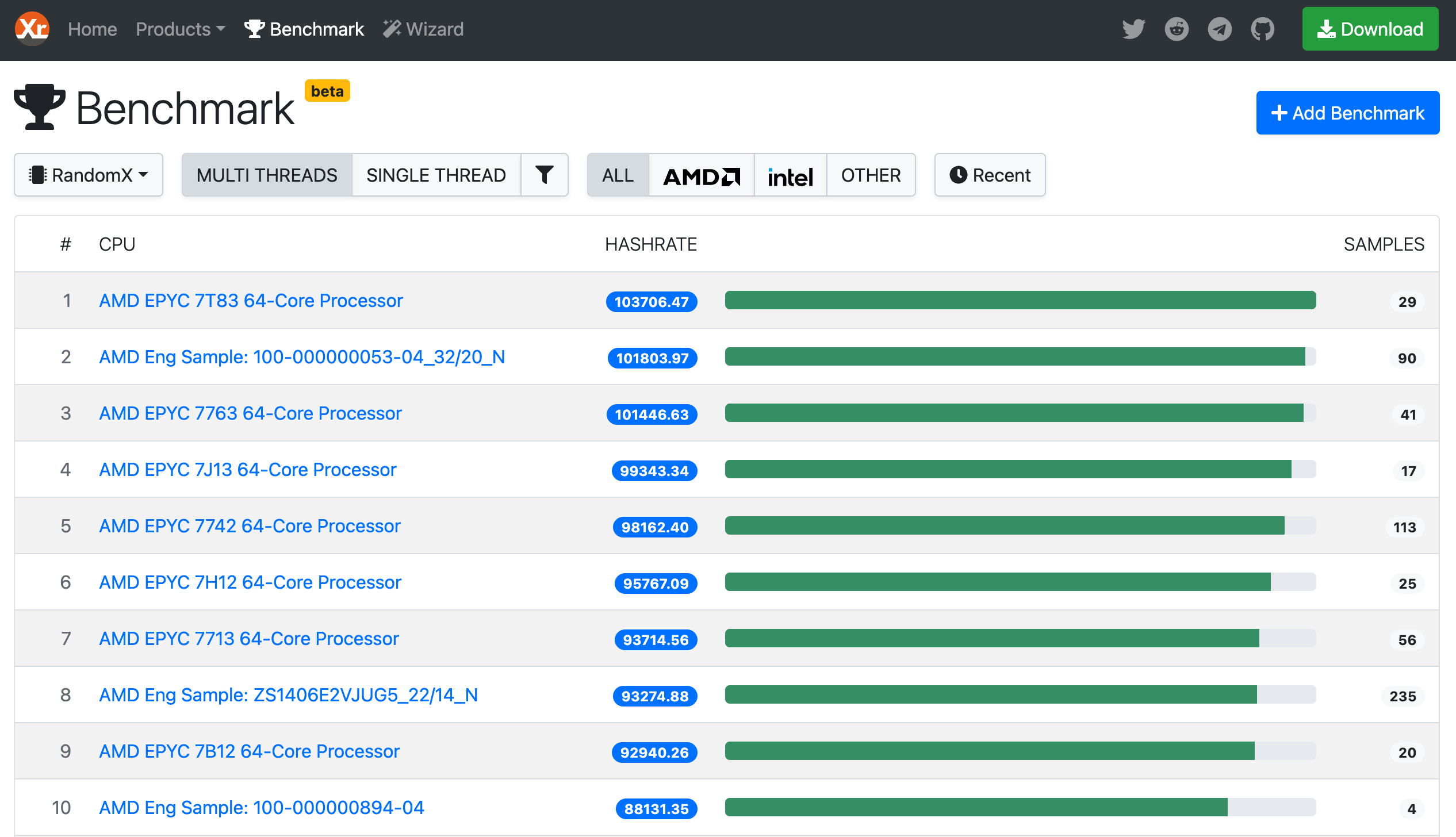Open the Reddit icon link
The height and width of the screenshot is (837, 1456).
1177,29
